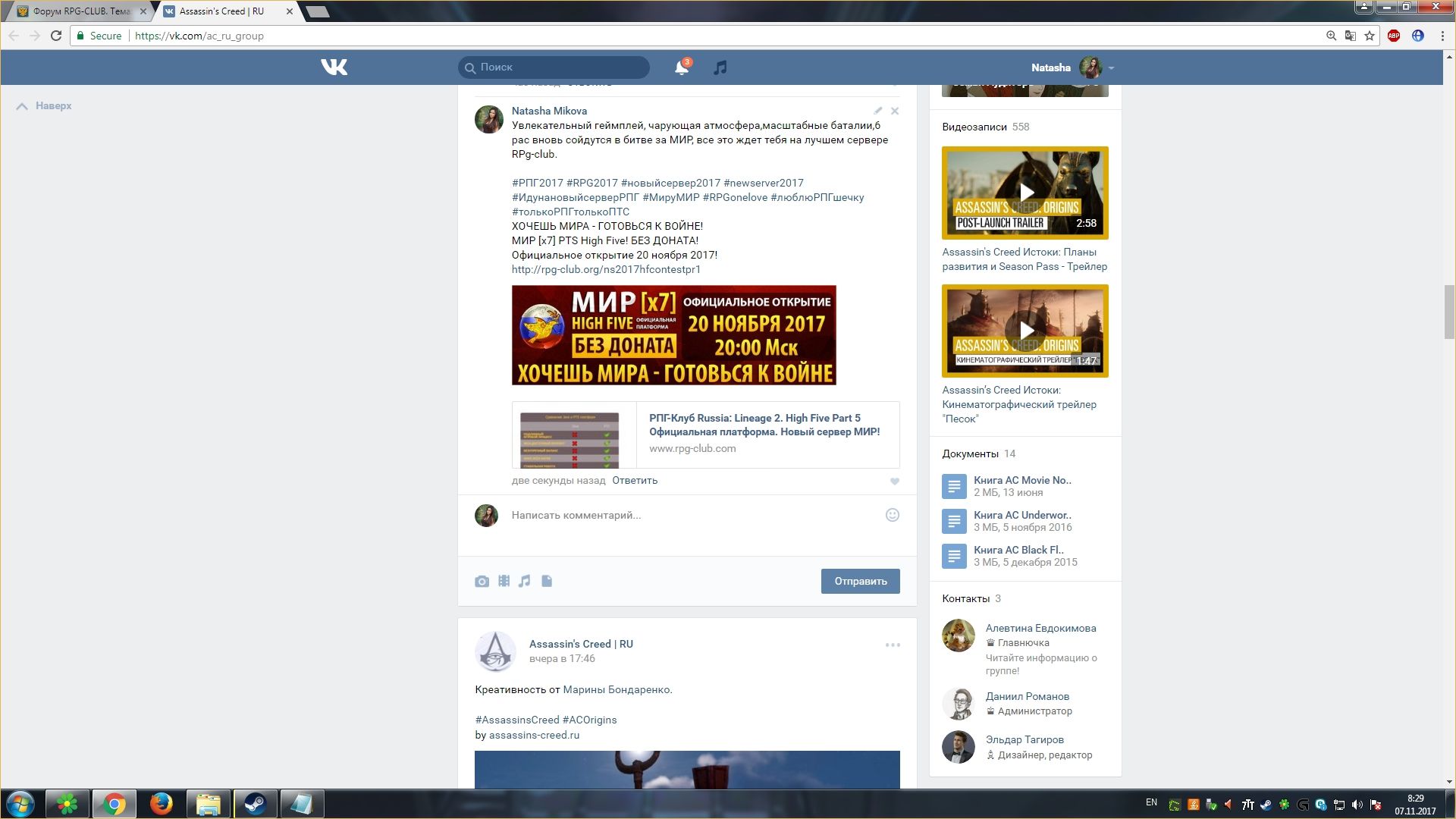Attach a photo with the camera icon
The width and height of the screenshot is (1456, 819).
pos(482,582)
